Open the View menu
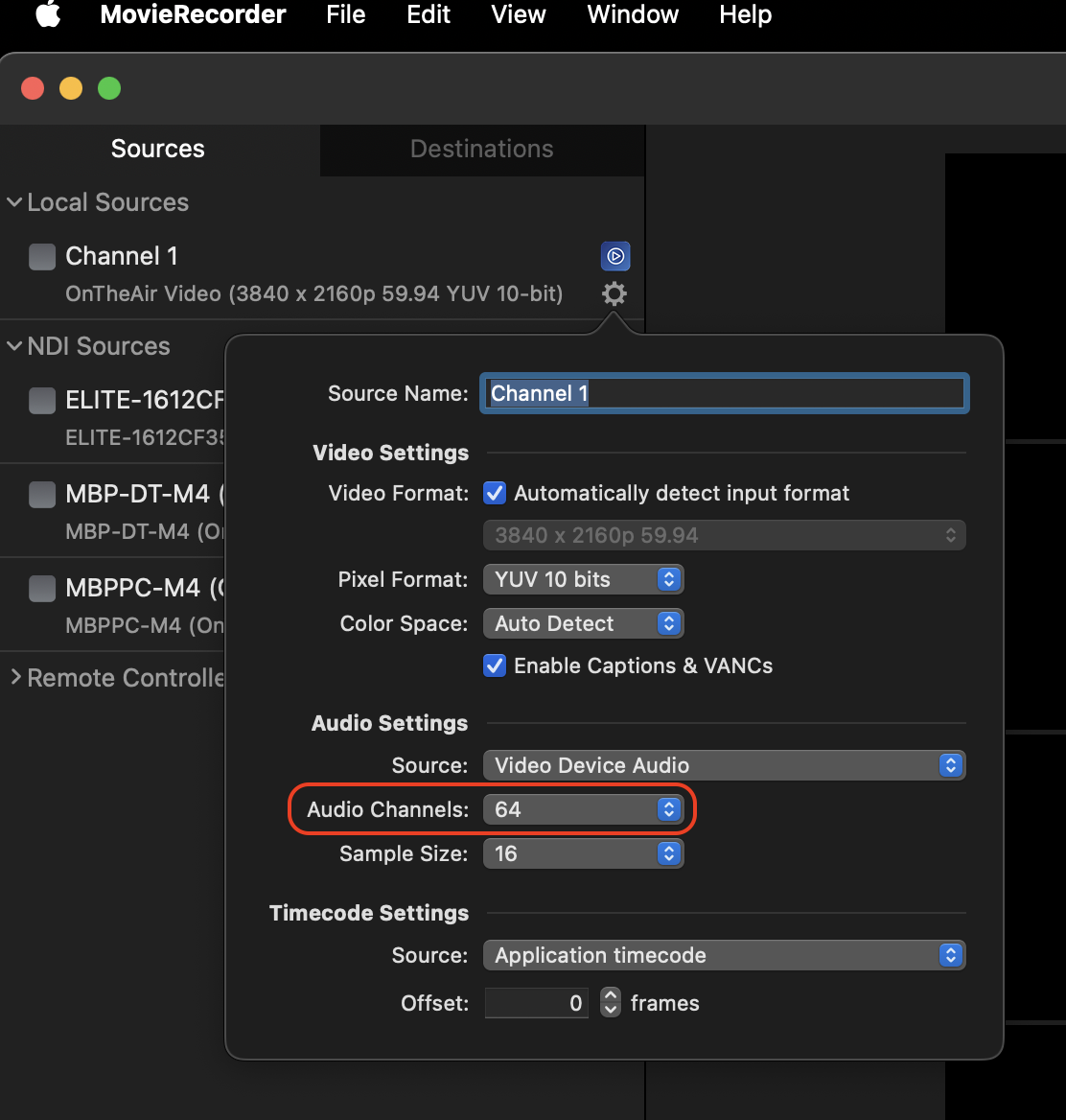Viewport: 1066px width, 1120px height. coord(519,14)
